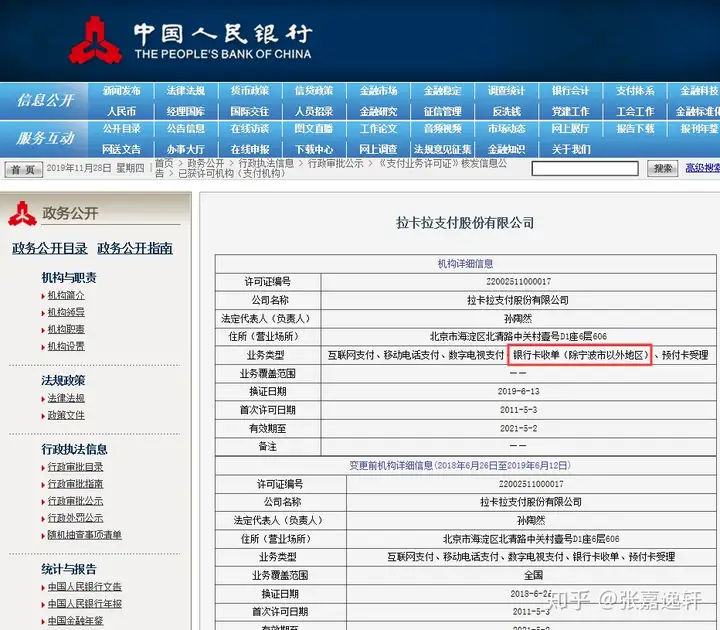Select the 换证日期 value 2019-6-13
The image size is (720, 630).
(518, 392)
